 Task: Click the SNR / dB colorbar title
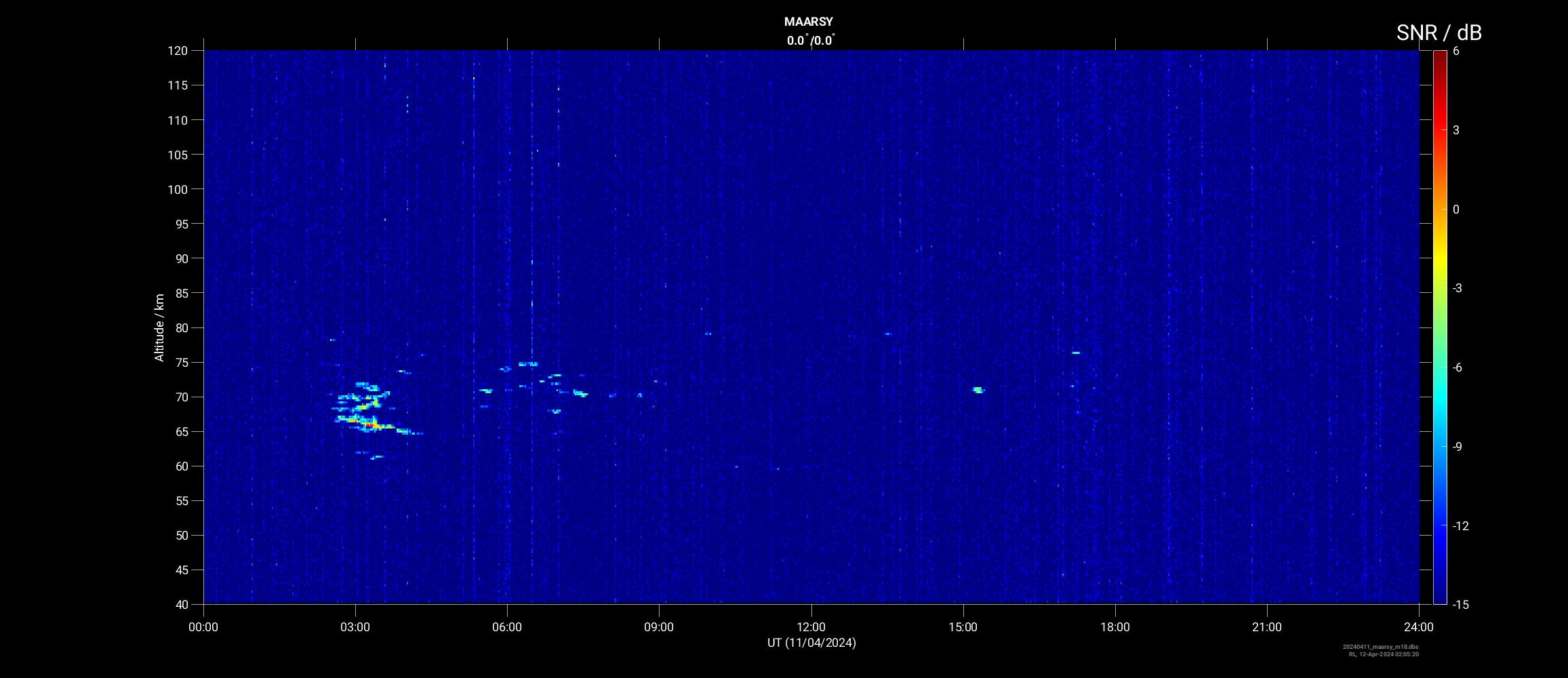pos(1439,32)
